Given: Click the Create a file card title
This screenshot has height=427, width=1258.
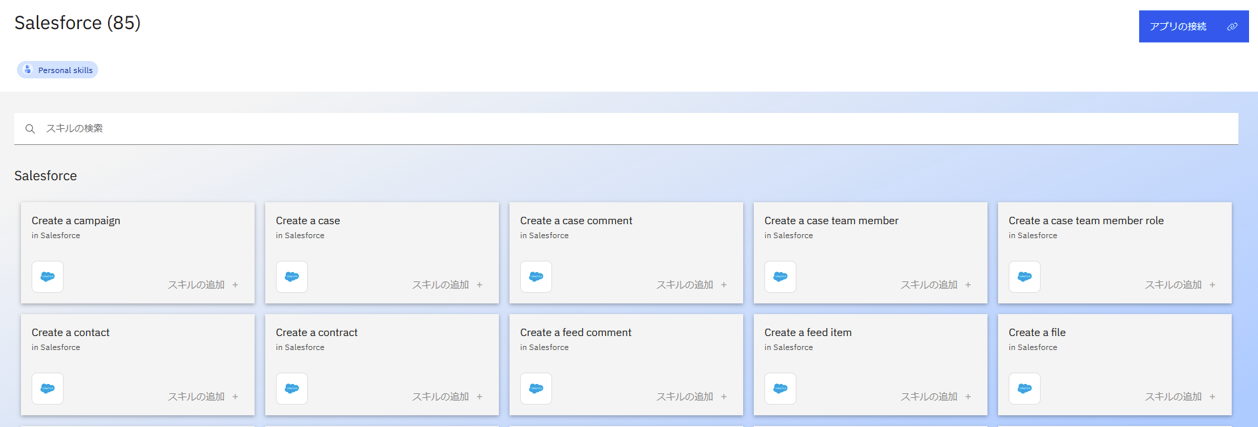Looking at the screenshot, I should [1037, 333].
